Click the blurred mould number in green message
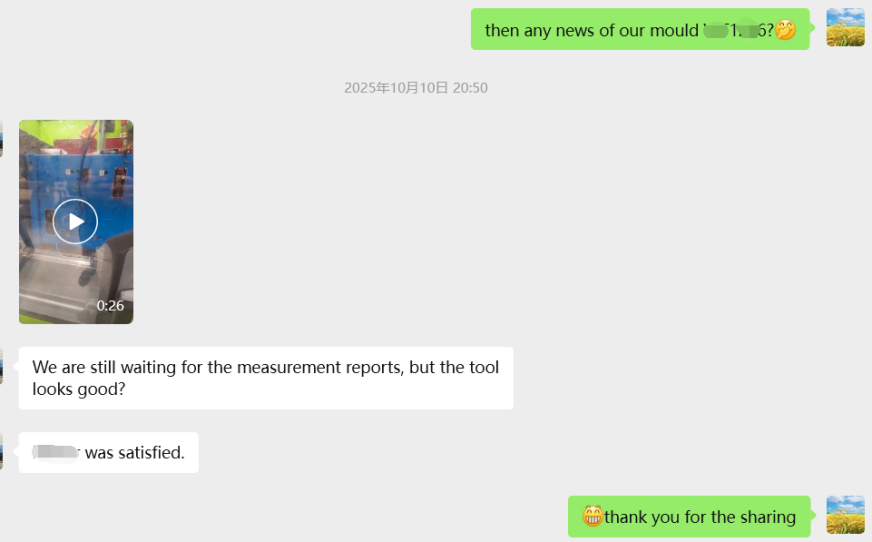The width and height of the screenshot is (872, 542). [738, 30]
